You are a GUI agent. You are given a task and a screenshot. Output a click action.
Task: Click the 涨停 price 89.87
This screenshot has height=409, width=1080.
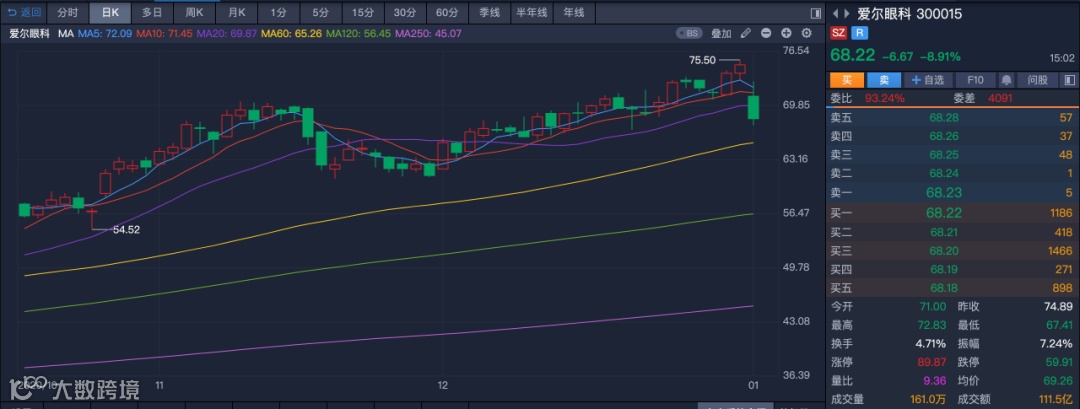931,362
